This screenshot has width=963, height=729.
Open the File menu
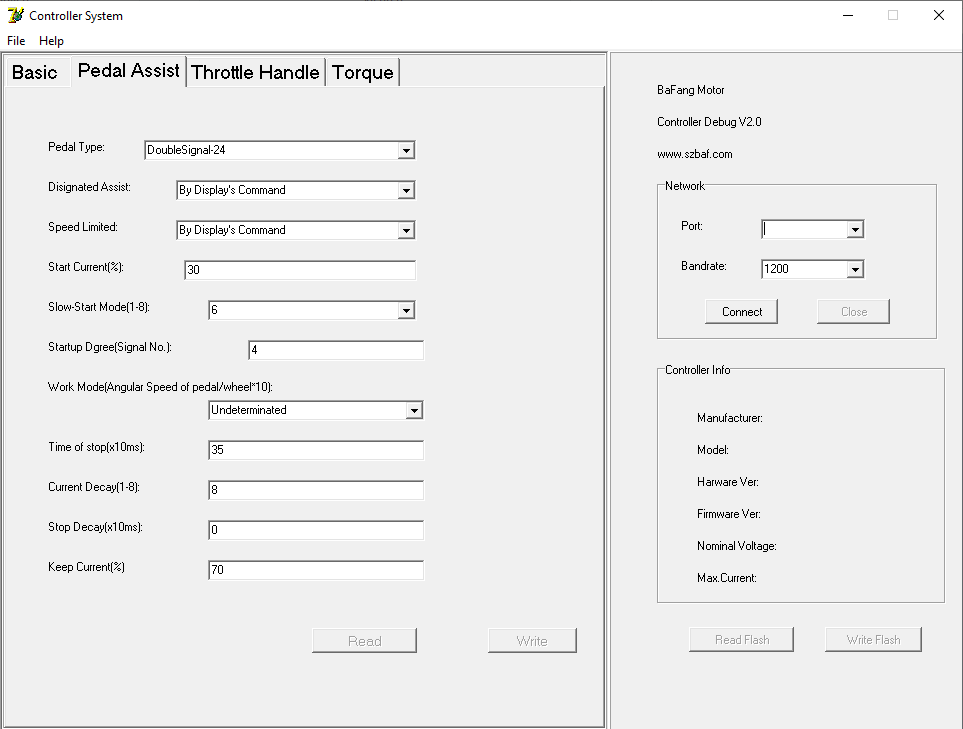pos(16,41)
